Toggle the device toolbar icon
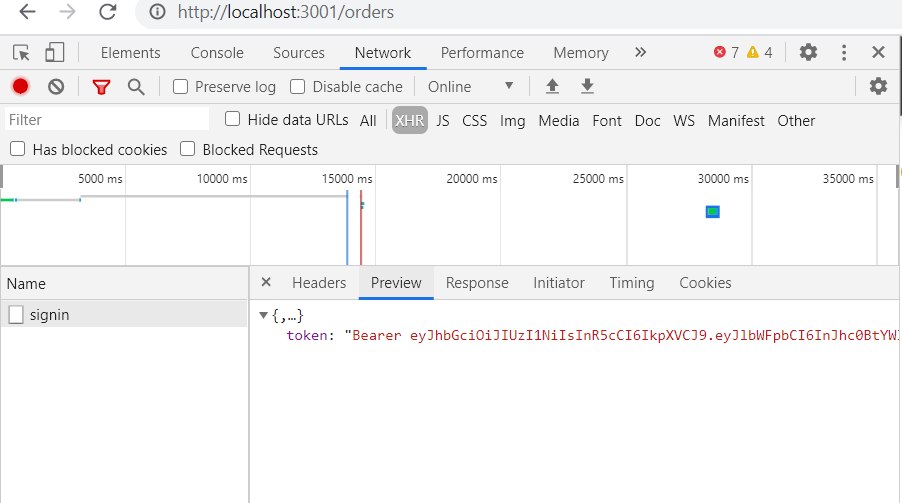The image size is (902, 503). click(54, 52)
